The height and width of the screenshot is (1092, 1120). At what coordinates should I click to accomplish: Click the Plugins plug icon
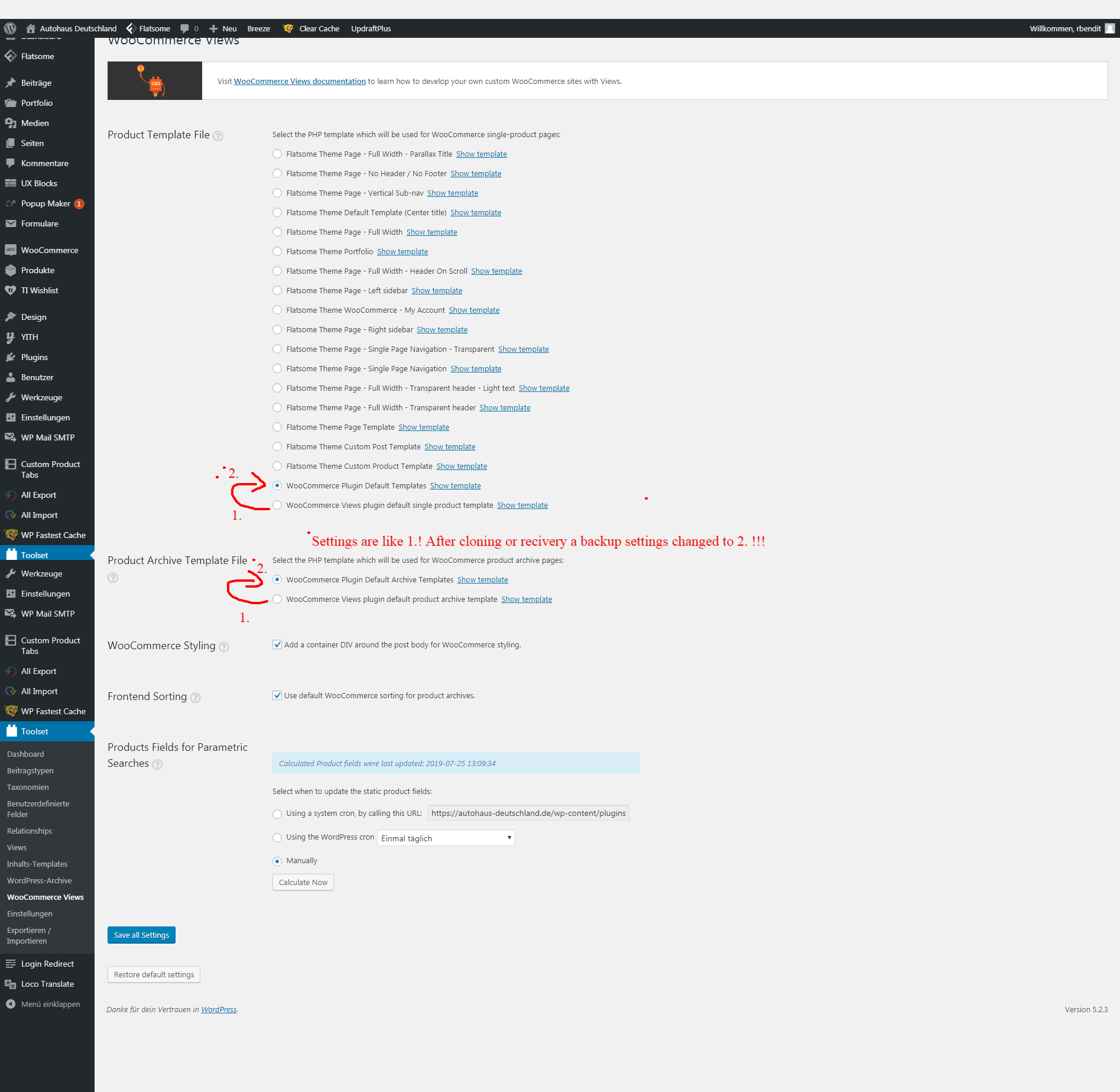(x=11, y=357)
